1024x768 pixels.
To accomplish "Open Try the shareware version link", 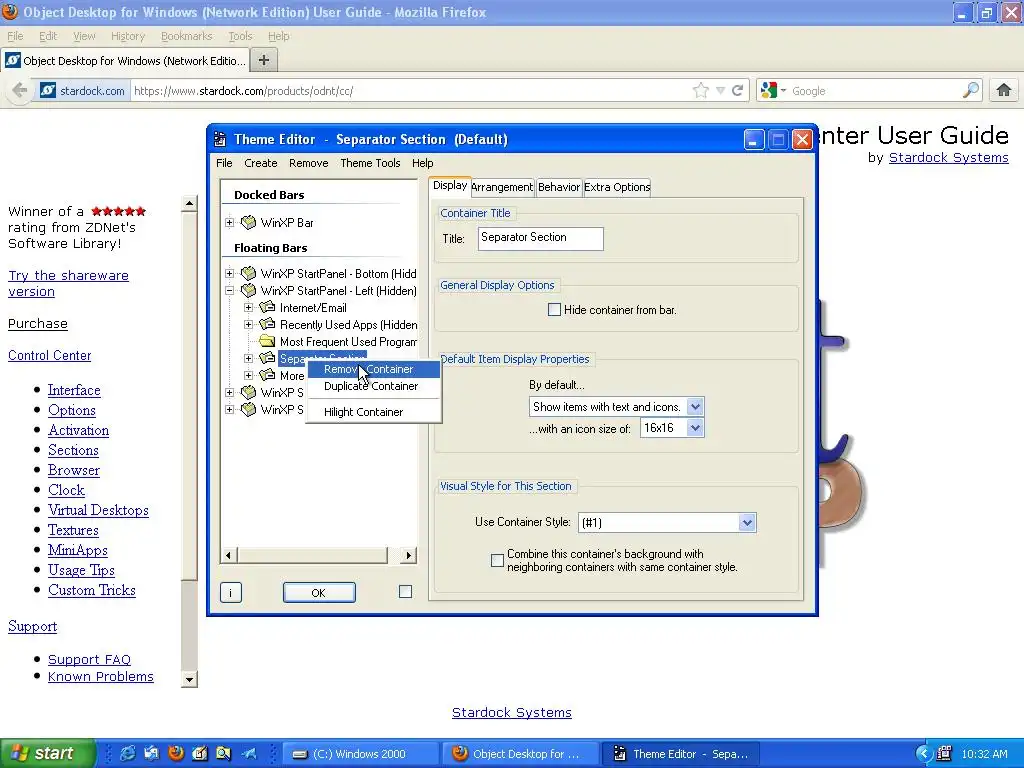I will (x=68, y=283).
